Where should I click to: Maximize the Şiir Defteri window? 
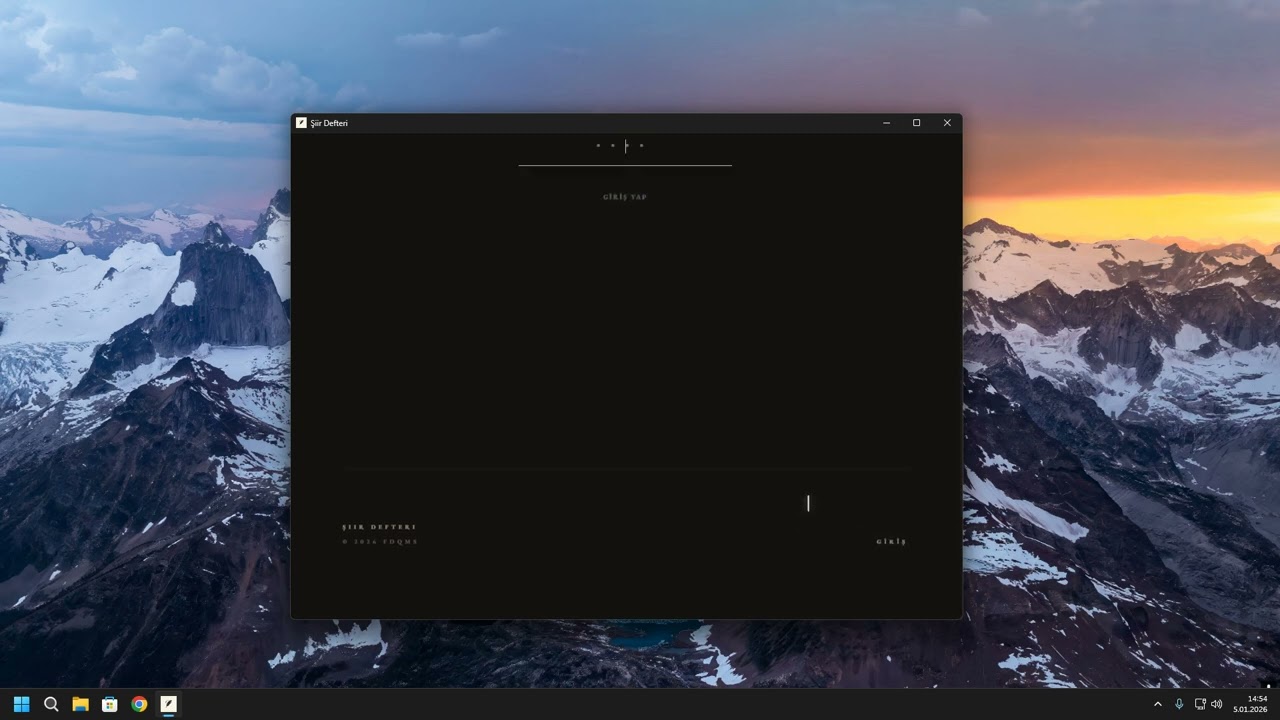tap(916, 123)
